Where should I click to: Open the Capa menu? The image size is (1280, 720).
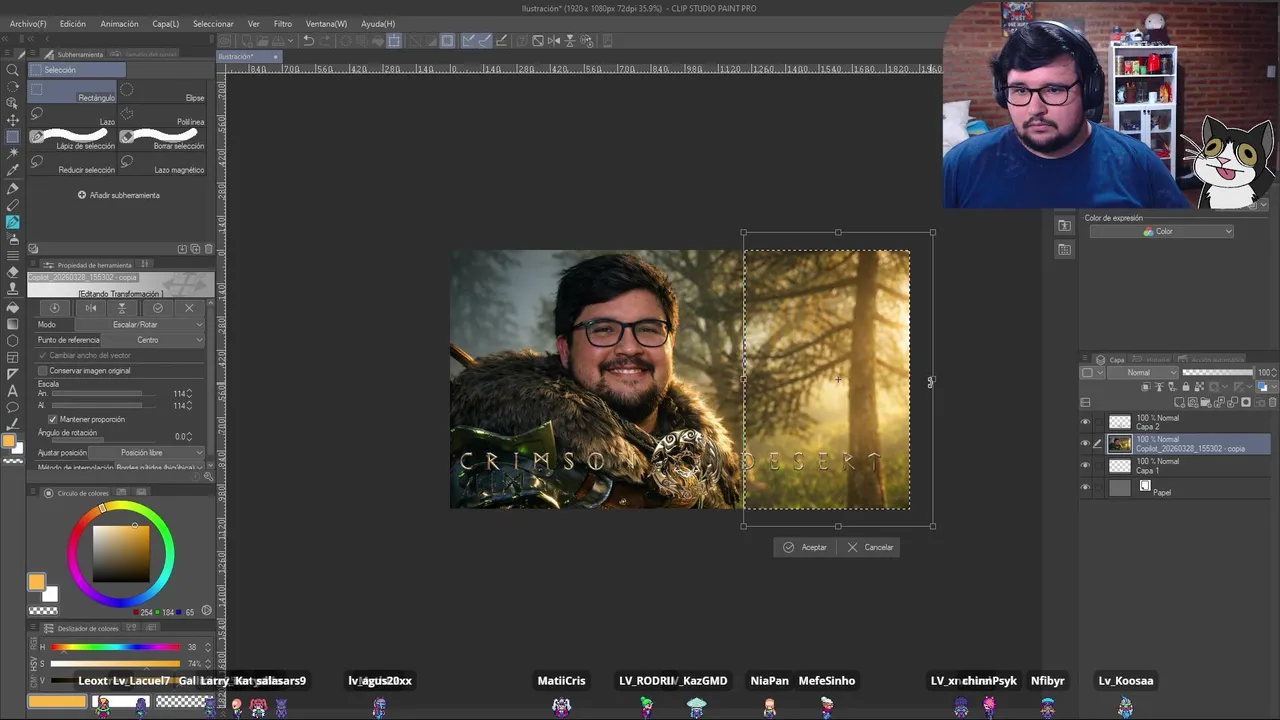coord(166,24)
